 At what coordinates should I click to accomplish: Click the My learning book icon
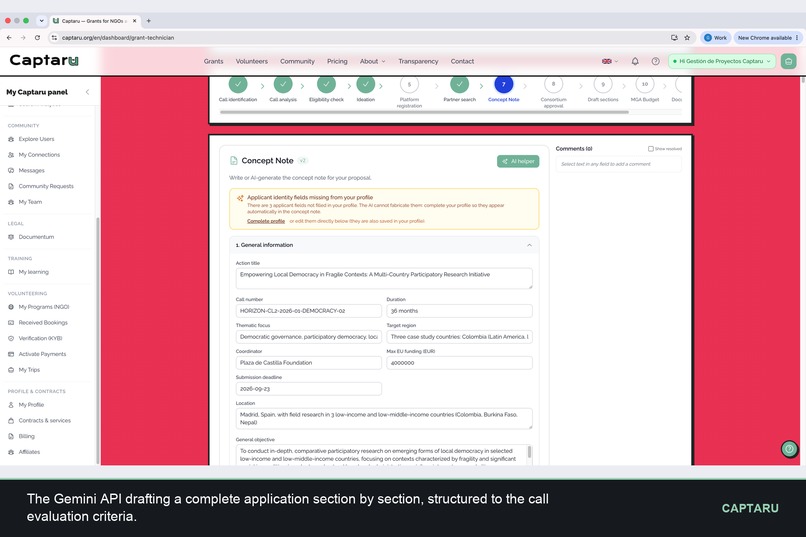tap(11, 272)
